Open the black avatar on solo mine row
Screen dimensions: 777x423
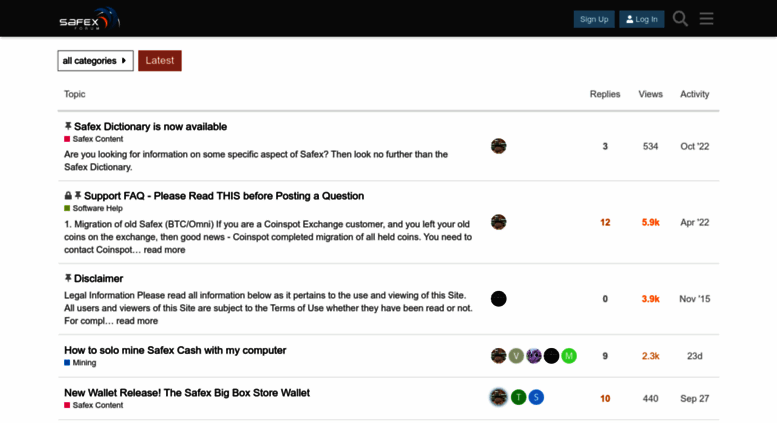[x=551, y=356]
